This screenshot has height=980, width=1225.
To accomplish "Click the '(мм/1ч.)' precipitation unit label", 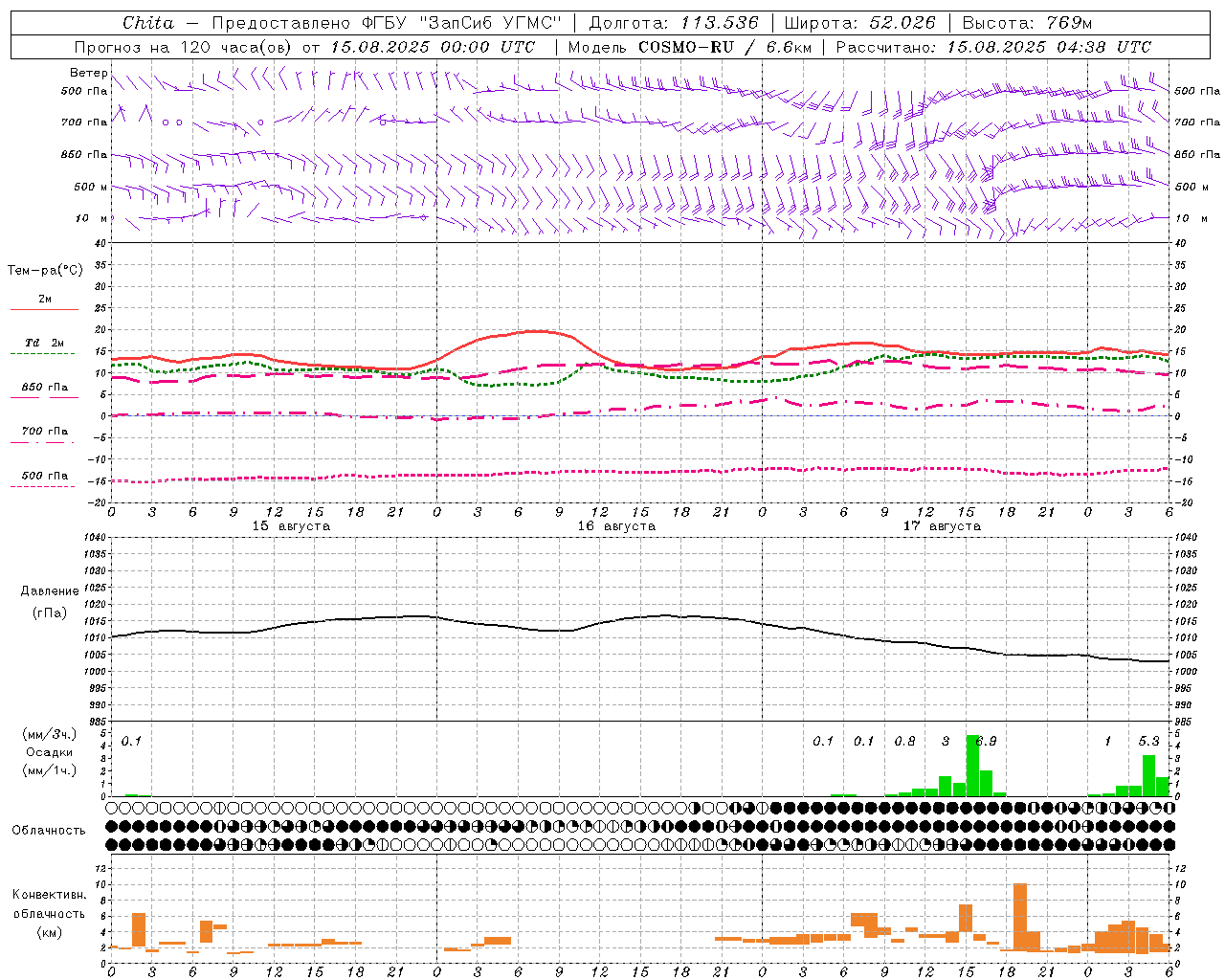I will [50, 770].
